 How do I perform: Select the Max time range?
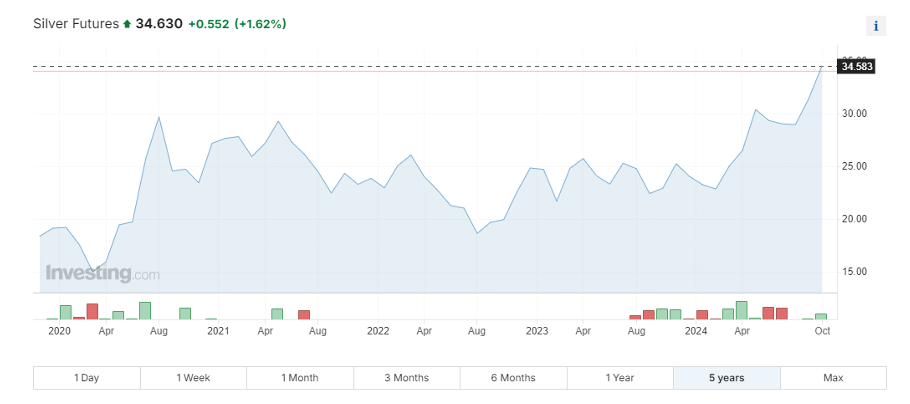(833, 378)
